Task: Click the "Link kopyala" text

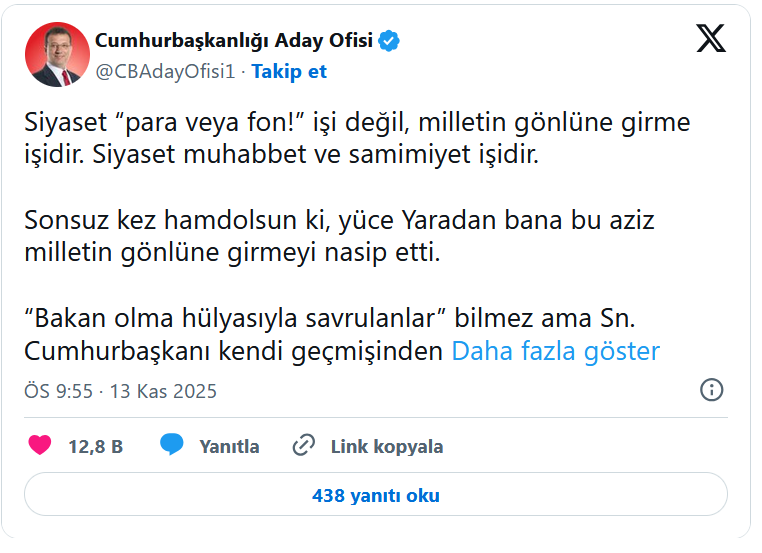Action: point(387,447)
